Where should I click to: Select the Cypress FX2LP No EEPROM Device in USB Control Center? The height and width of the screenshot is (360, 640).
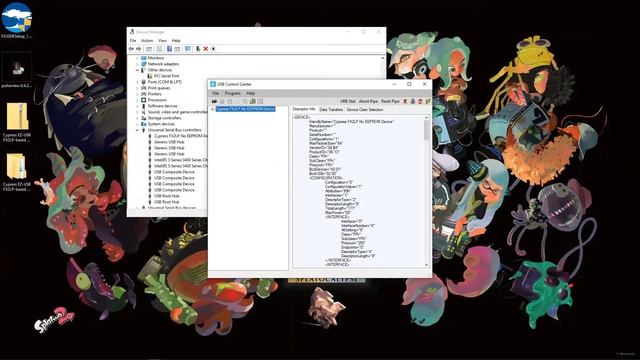(245, 109)
